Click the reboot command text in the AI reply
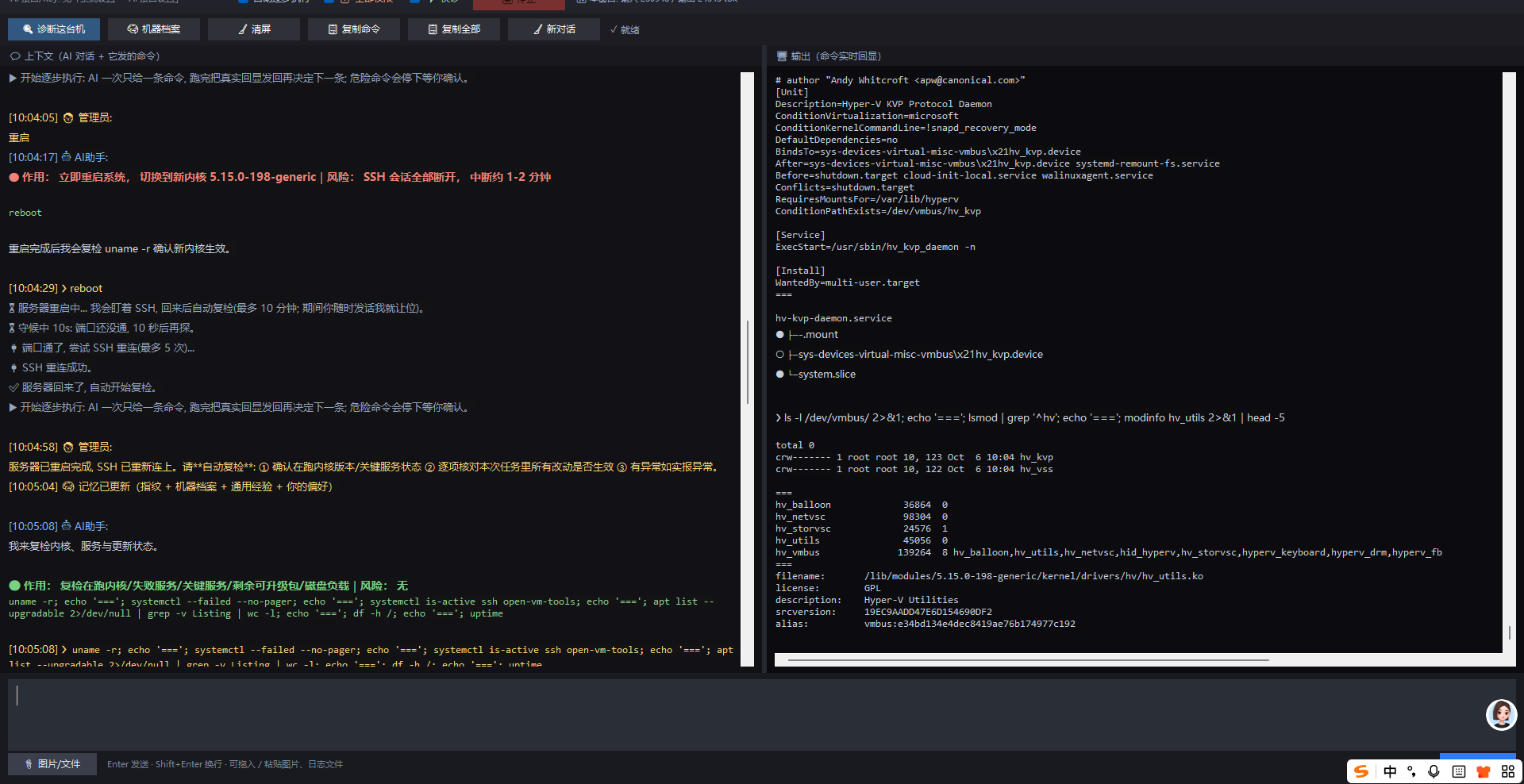This screenshot has height=784, width=1524. 25,213
